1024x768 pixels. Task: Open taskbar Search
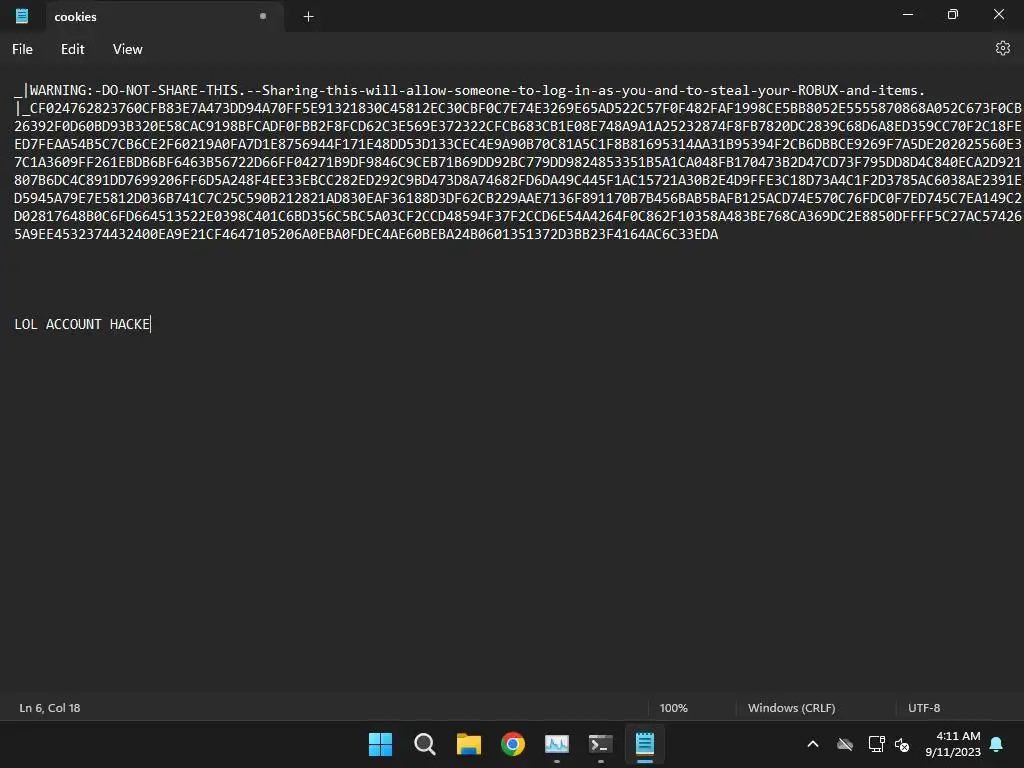(x=424, y=744)
